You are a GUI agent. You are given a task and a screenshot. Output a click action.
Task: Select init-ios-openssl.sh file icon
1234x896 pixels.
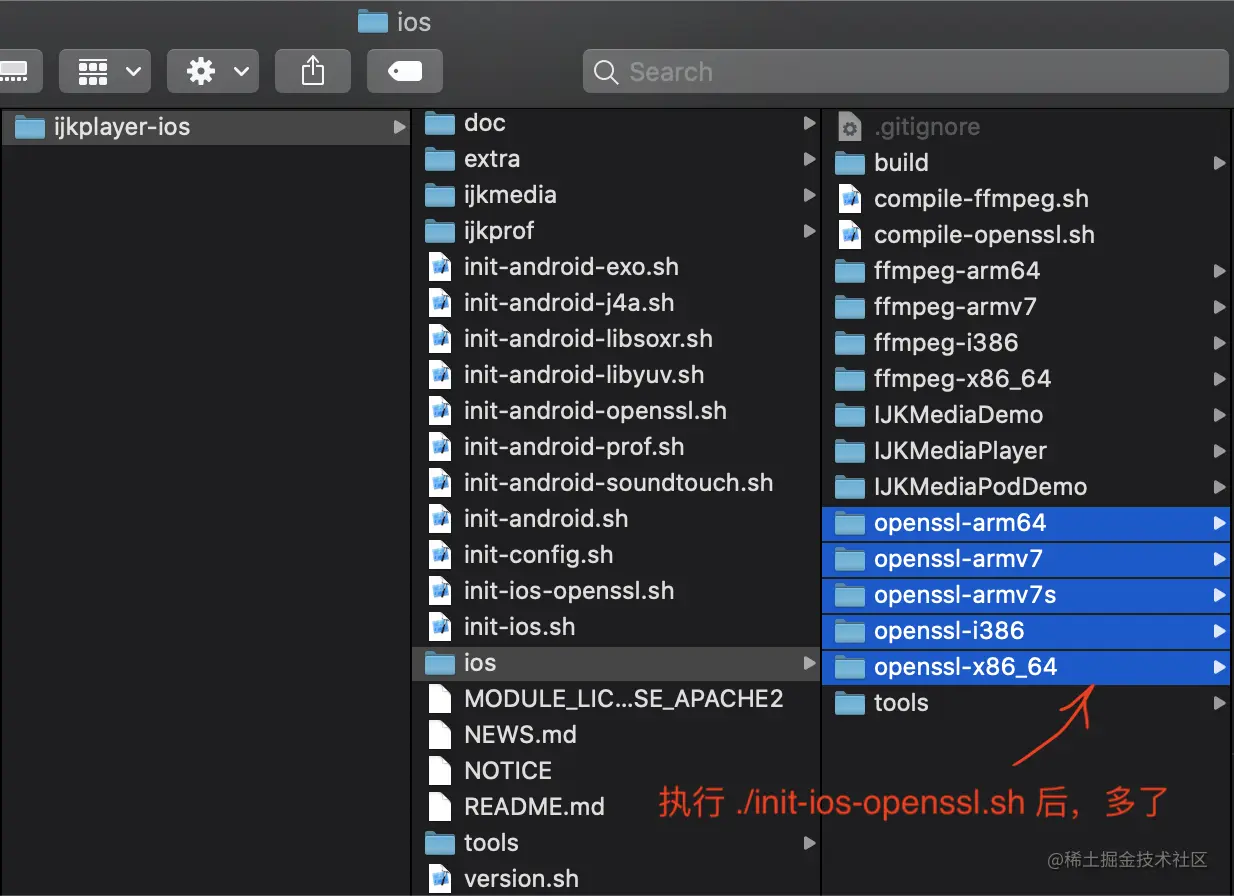click(x=440, y=591)
